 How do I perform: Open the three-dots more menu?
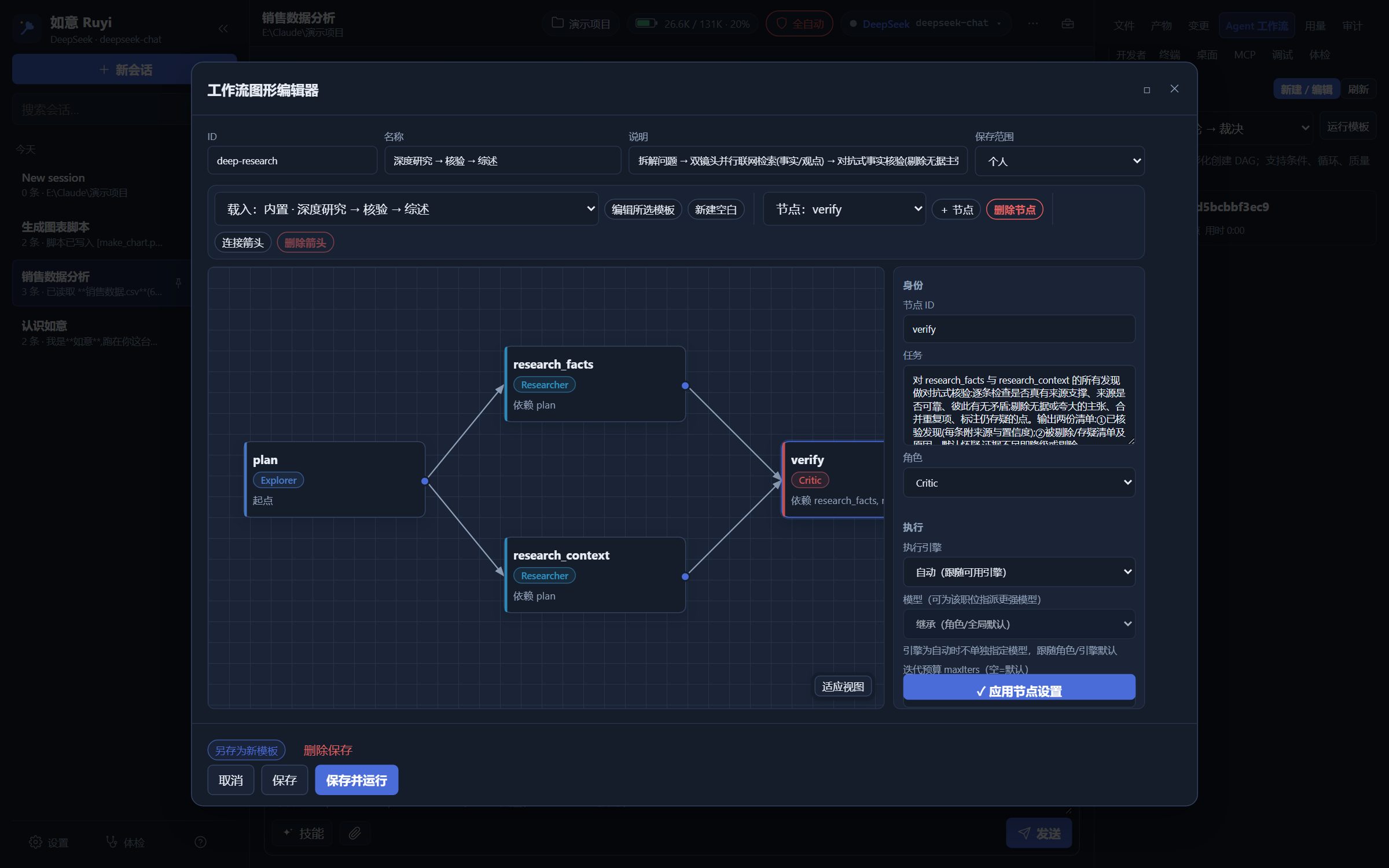point(1033,24)
